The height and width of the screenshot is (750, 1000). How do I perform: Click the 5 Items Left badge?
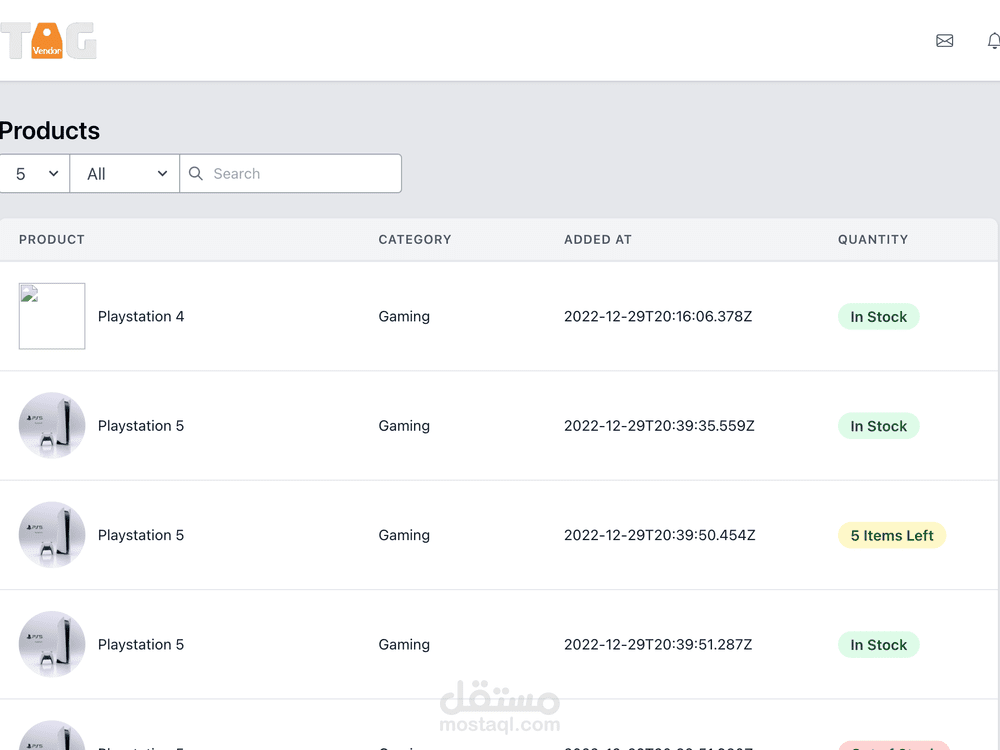point(892,536)
